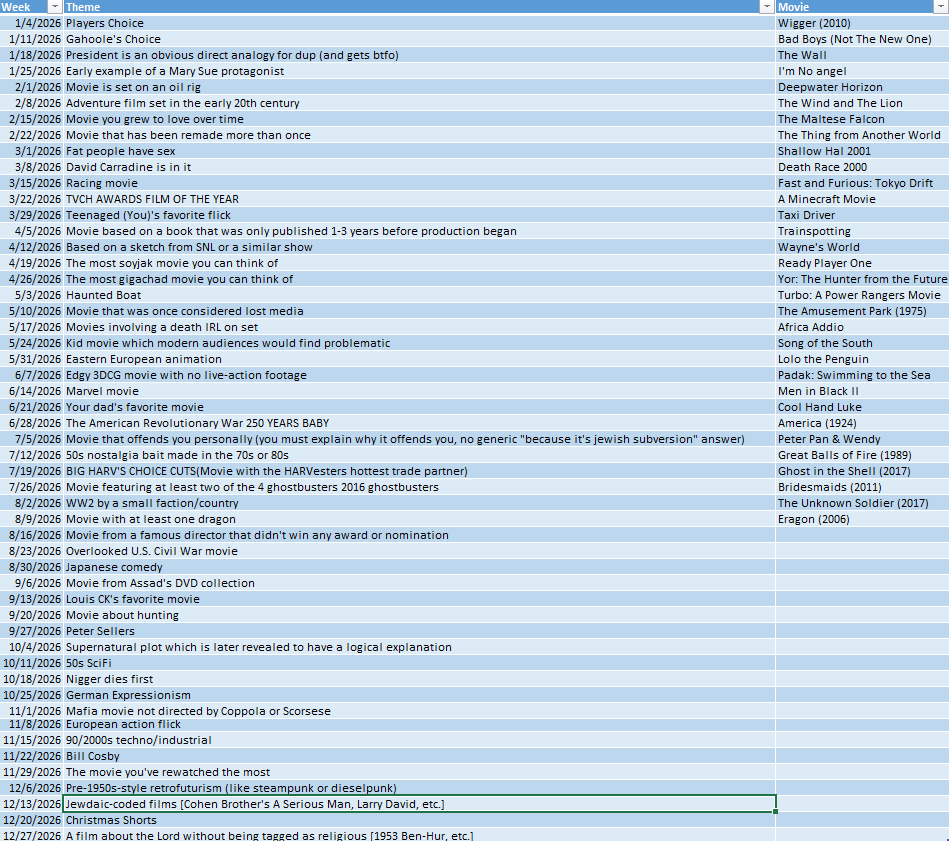Click the 'Movie with at least one dragon' cell
The height and width of the screenshot is (841, 949).
pos(419,519)
